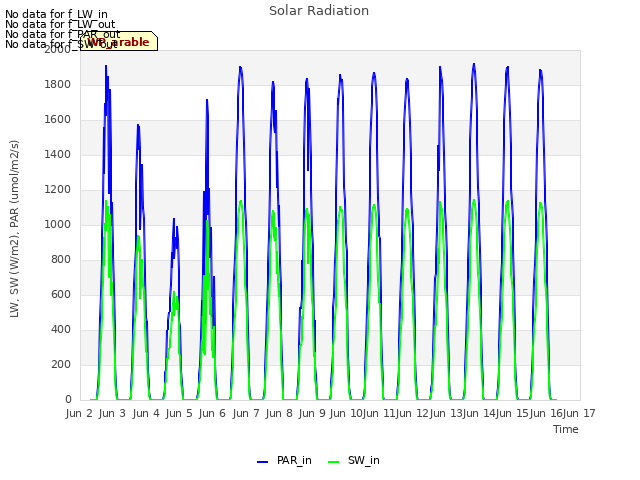Click the Jun 15 x-axis tick label
640x480 pixels.
tap(512, 413)
